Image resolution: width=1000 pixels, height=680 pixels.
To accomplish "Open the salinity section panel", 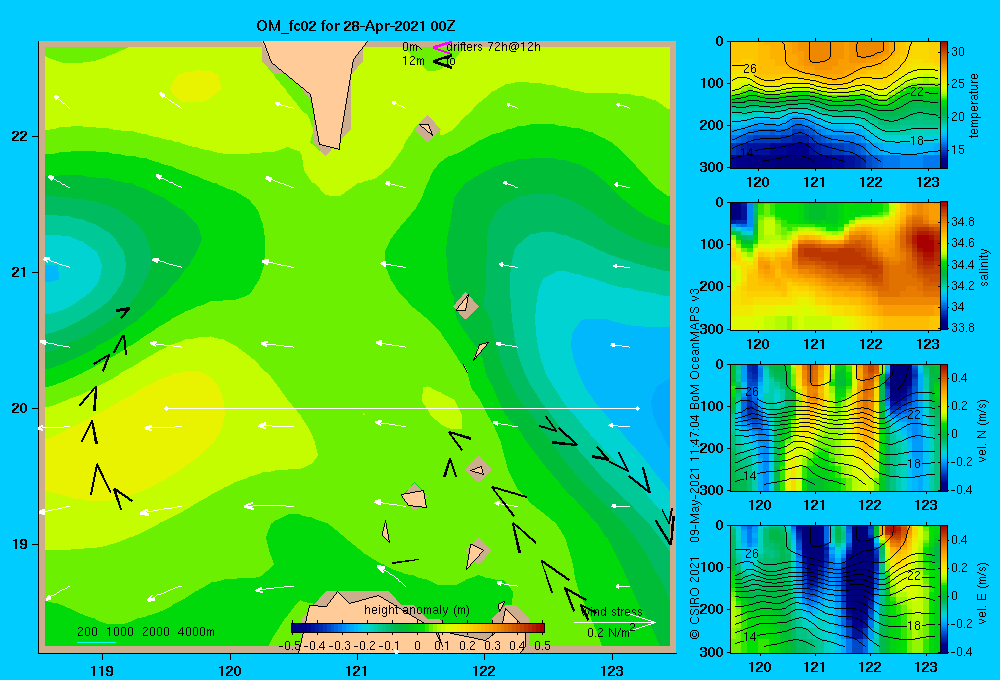I will pos(834,266).
